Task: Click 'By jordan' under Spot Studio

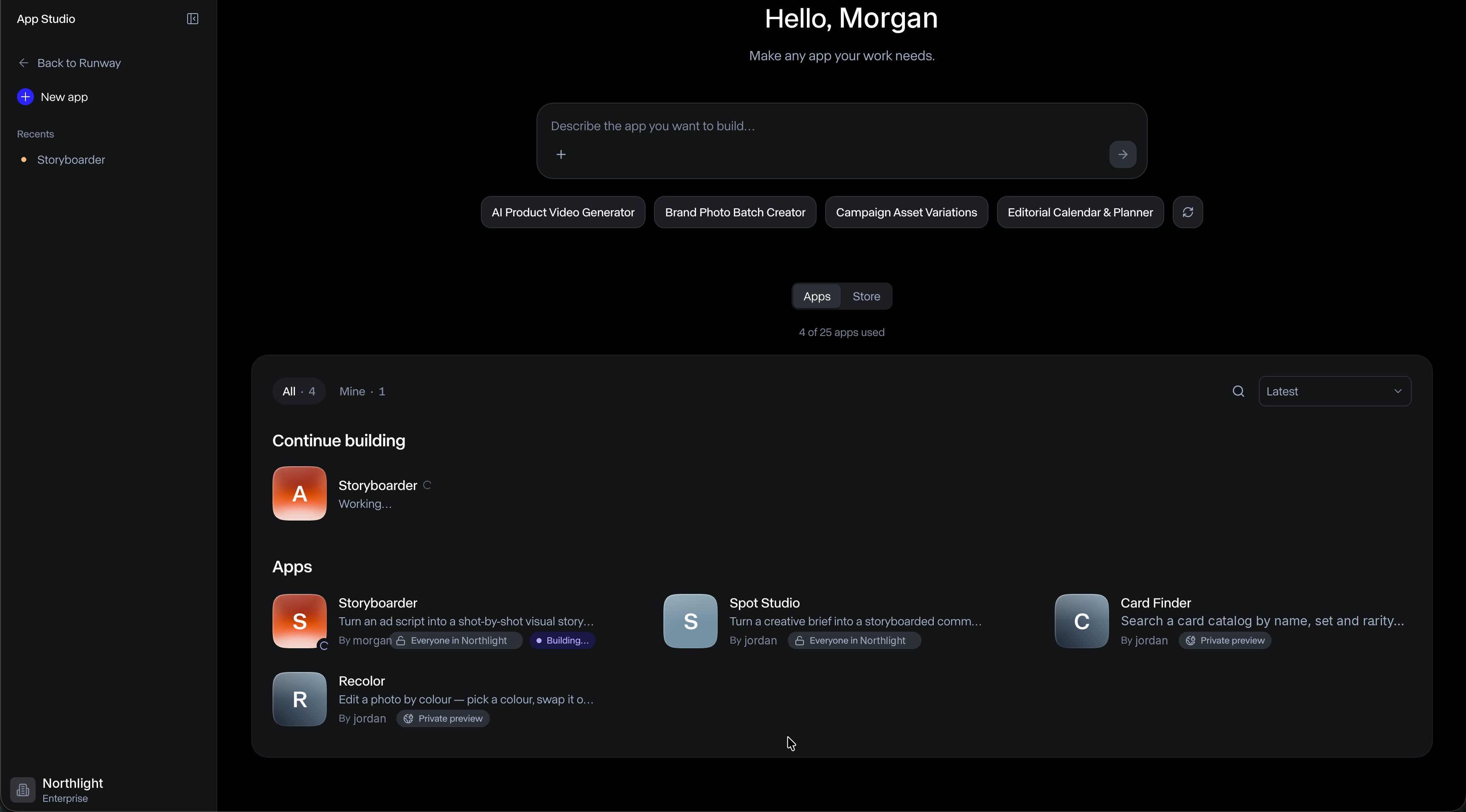Action: tap(753, 641)
